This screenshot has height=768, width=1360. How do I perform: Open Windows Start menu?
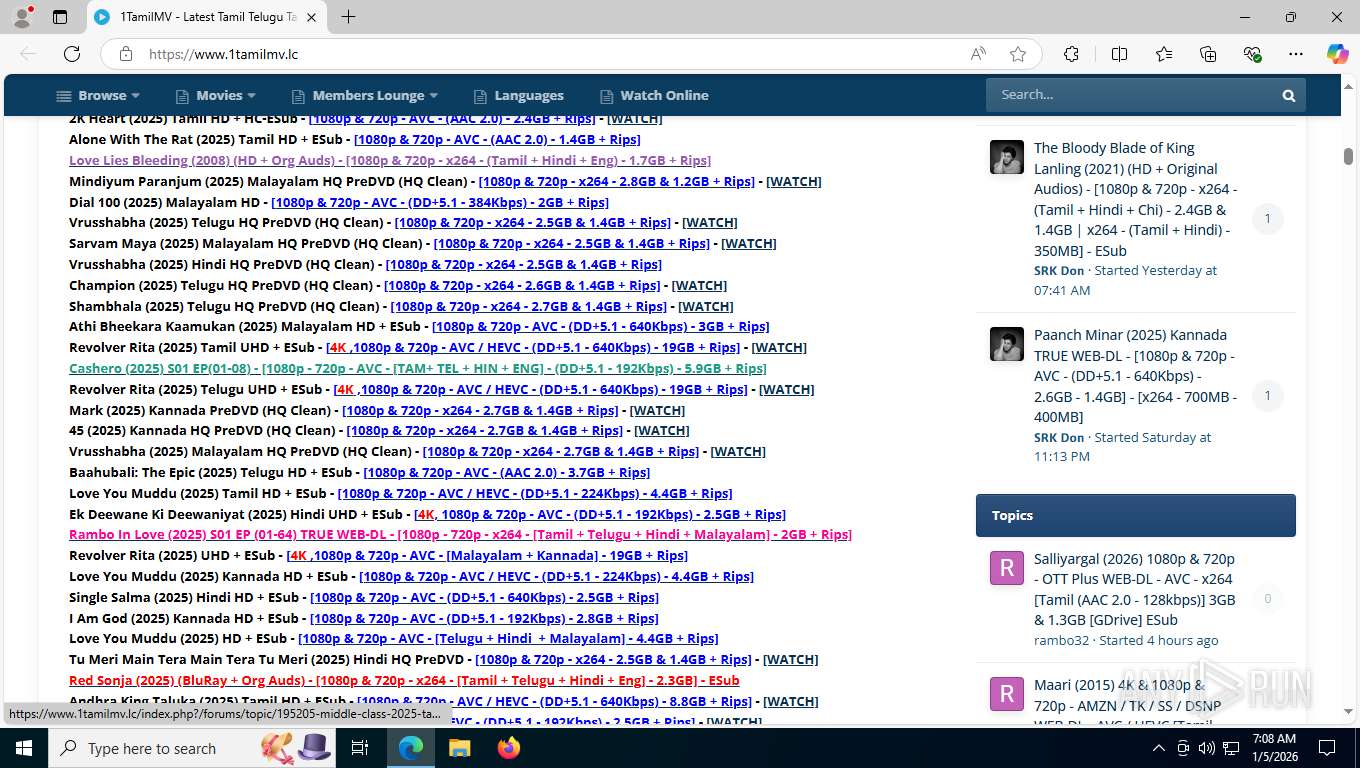click(x=24, y=748)
